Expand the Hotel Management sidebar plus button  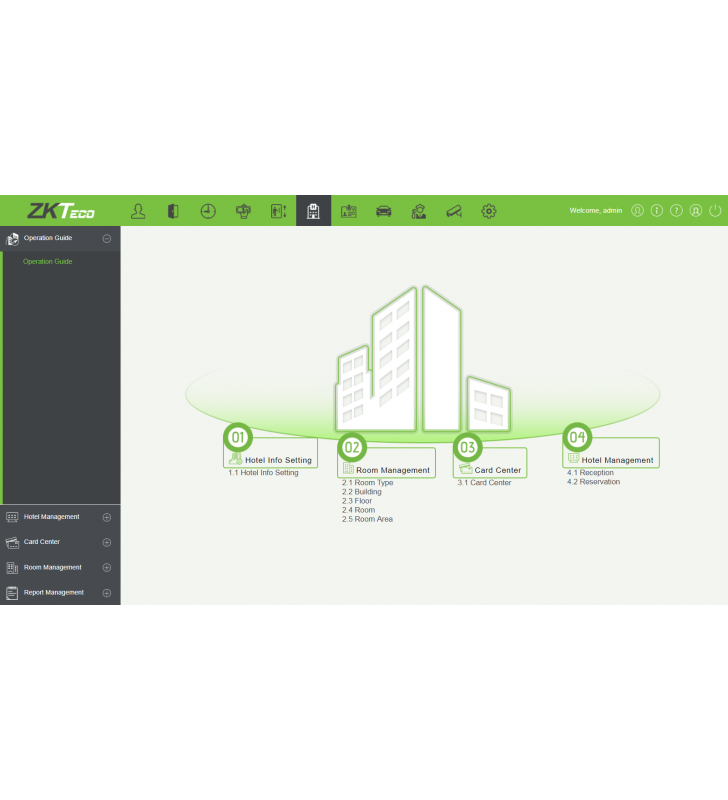(x=107, y=517)
